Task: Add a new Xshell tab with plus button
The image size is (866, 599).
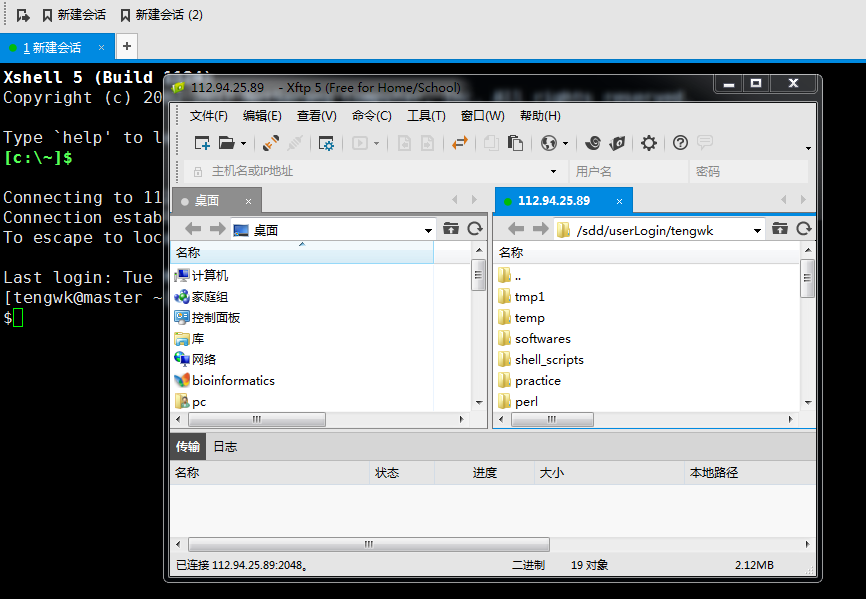Action: coord(127,46)
